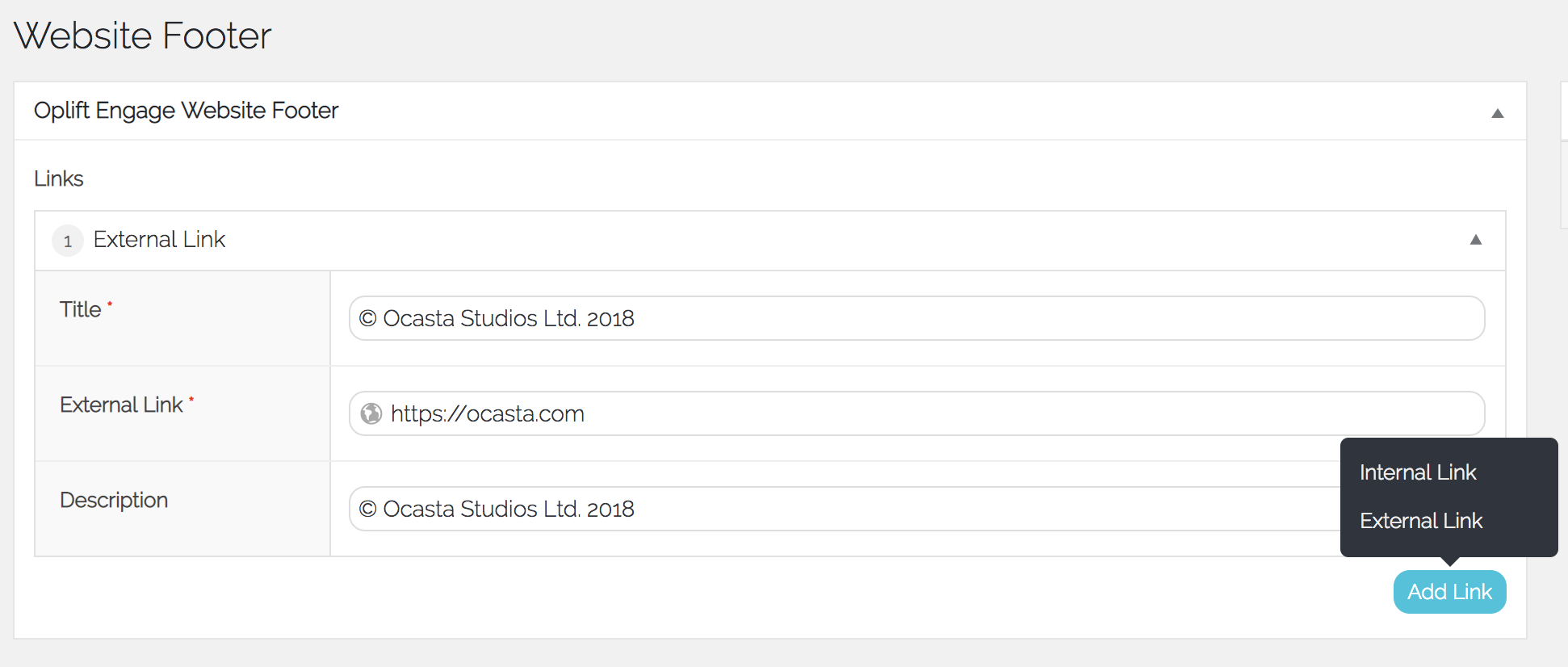
Task: Click into the https://ocasta.com URL field
Action: coord(916,413)
